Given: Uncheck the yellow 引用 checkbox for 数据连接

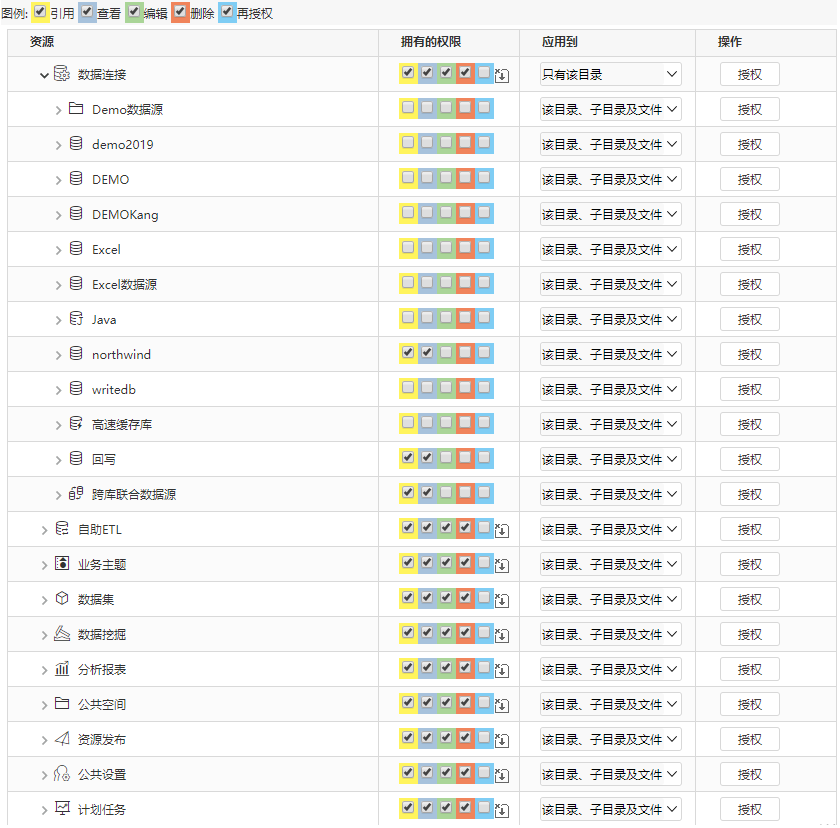Looking at the screenshot, I should coord(408,72).
